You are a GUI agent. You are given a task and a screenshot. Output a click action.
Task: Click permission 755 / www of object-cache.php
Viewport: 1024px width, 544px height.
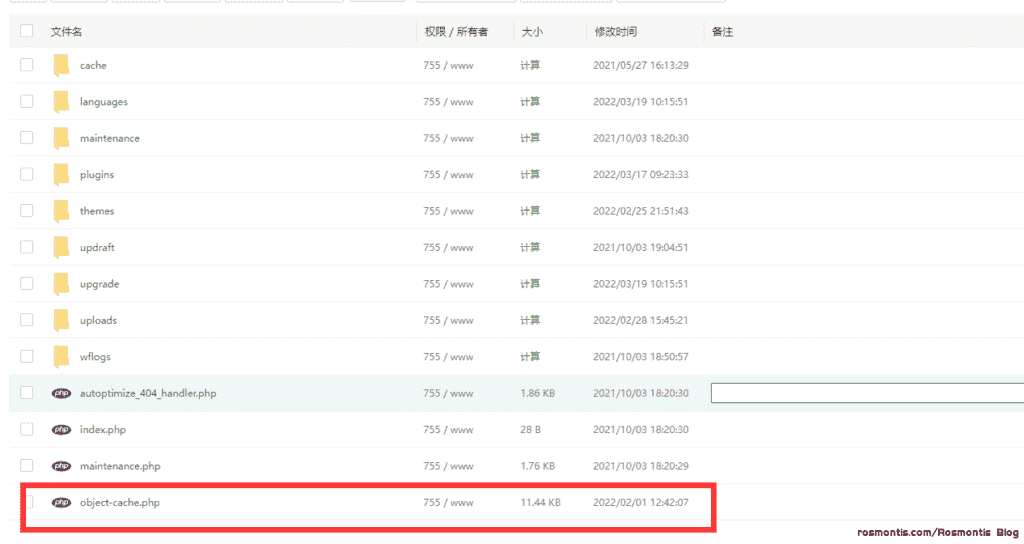click(x=448, y=502)
